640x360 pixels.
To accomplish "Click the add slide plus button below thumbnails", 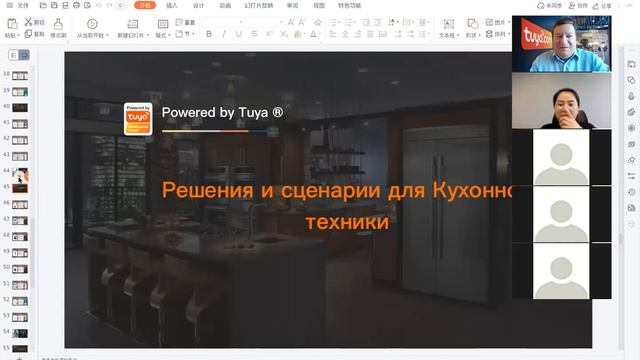I will pos(19,358).
